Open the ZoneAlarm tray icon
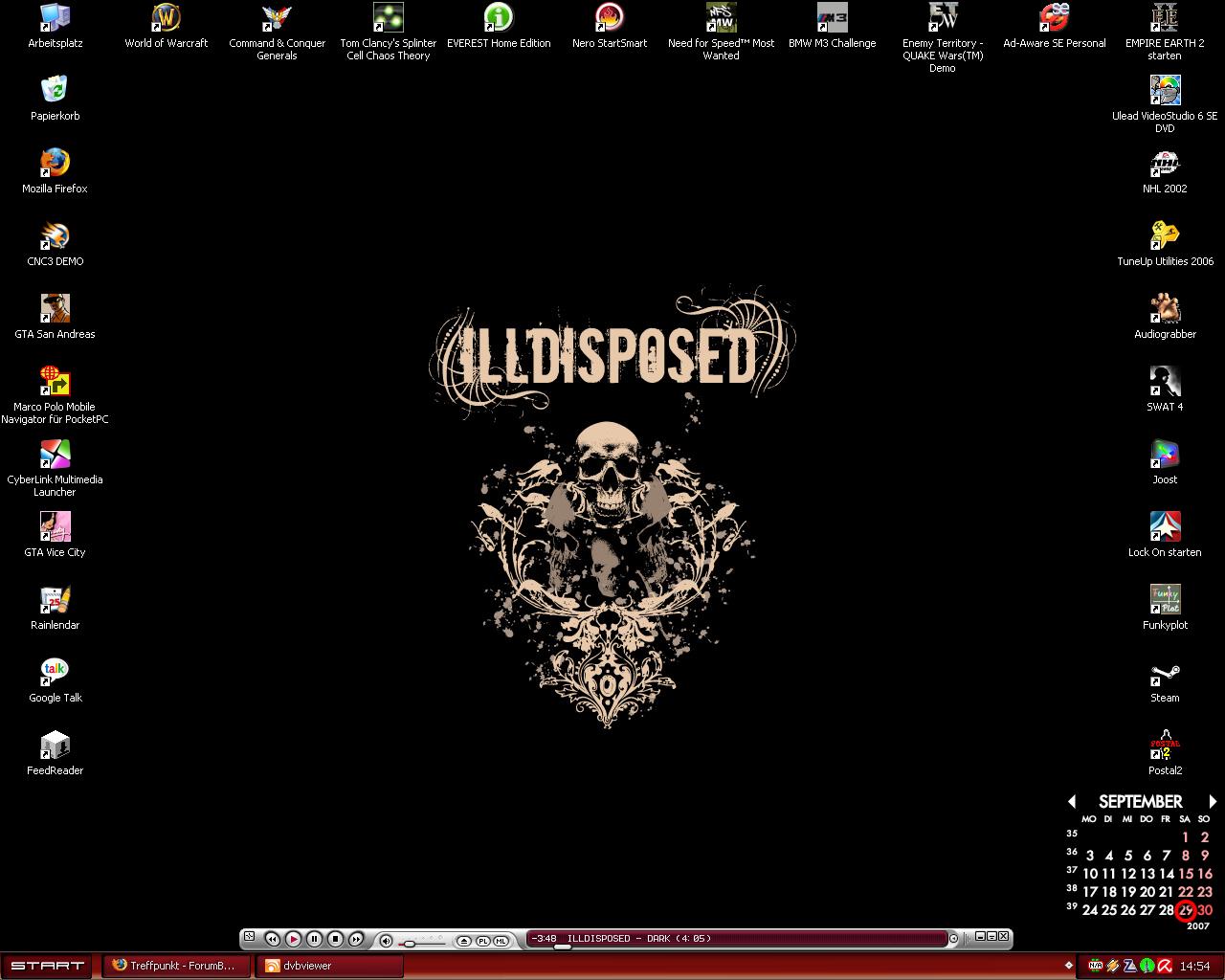Image resolution: width=1225 pixels, height=980 pixels. pos(1130,966)
